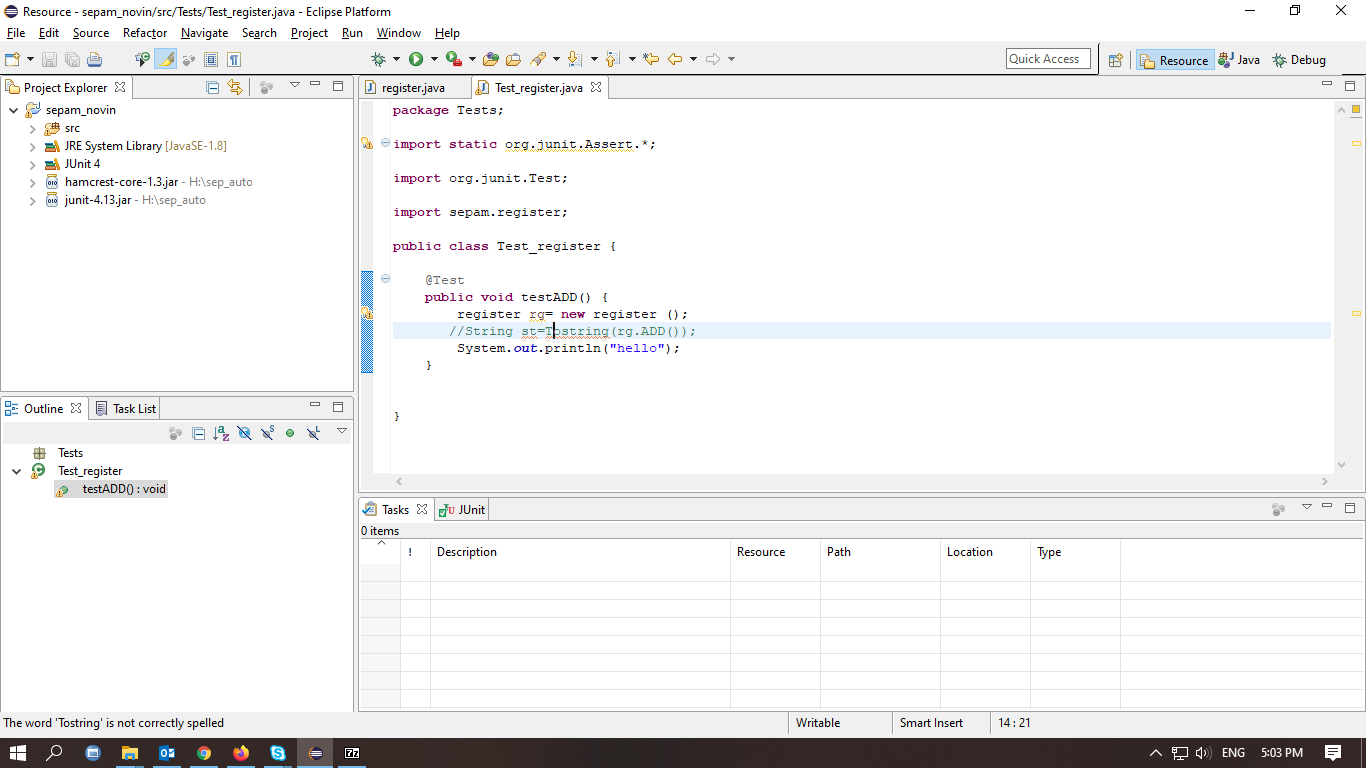Image resolution: width=1366 pixels, height=768 pixels.
Task: Expand the src folder in Project Explorer
Action: 31,128
